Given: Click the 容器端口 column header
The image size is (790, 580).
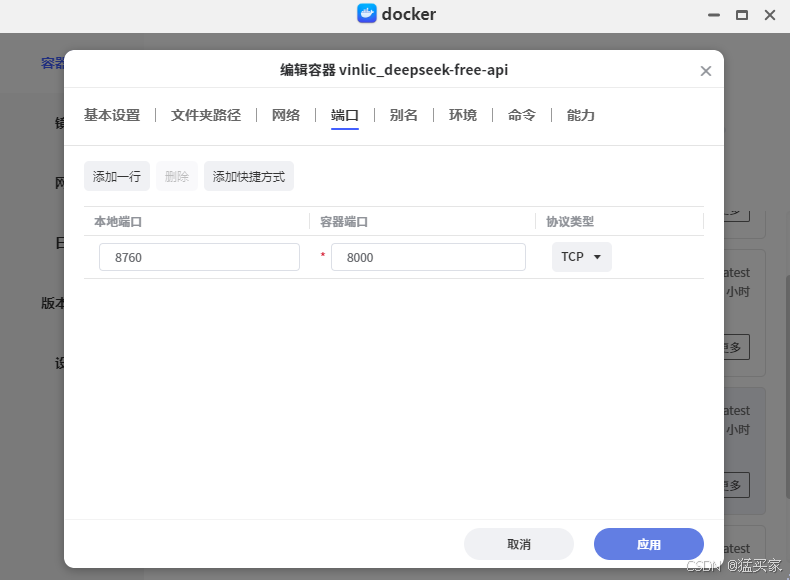Looking at the screenshot, I should (x=344, y=222).
